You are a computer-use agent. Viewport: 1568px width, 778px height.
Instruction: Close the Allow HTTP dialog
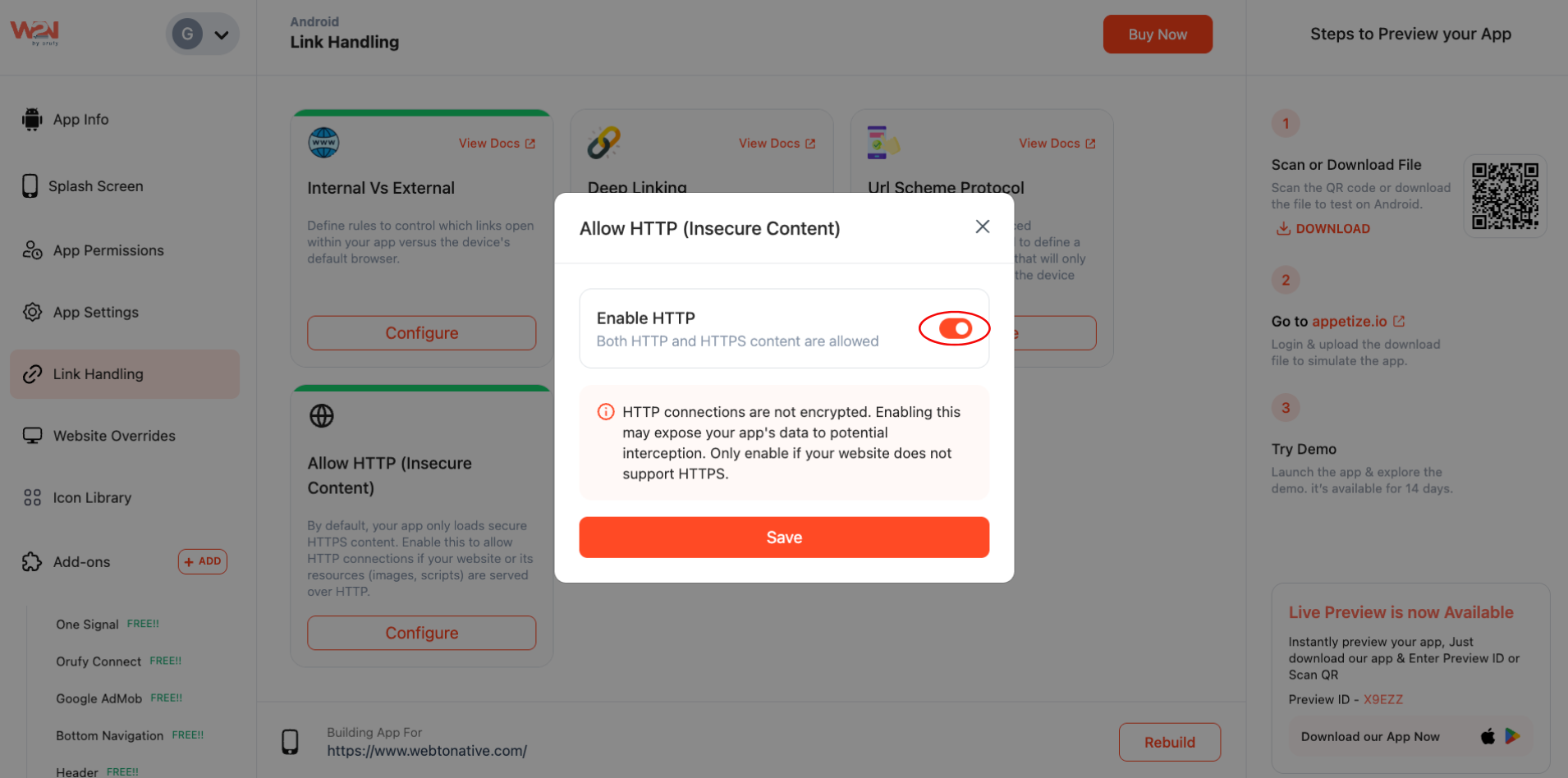(x=982, y=227)
